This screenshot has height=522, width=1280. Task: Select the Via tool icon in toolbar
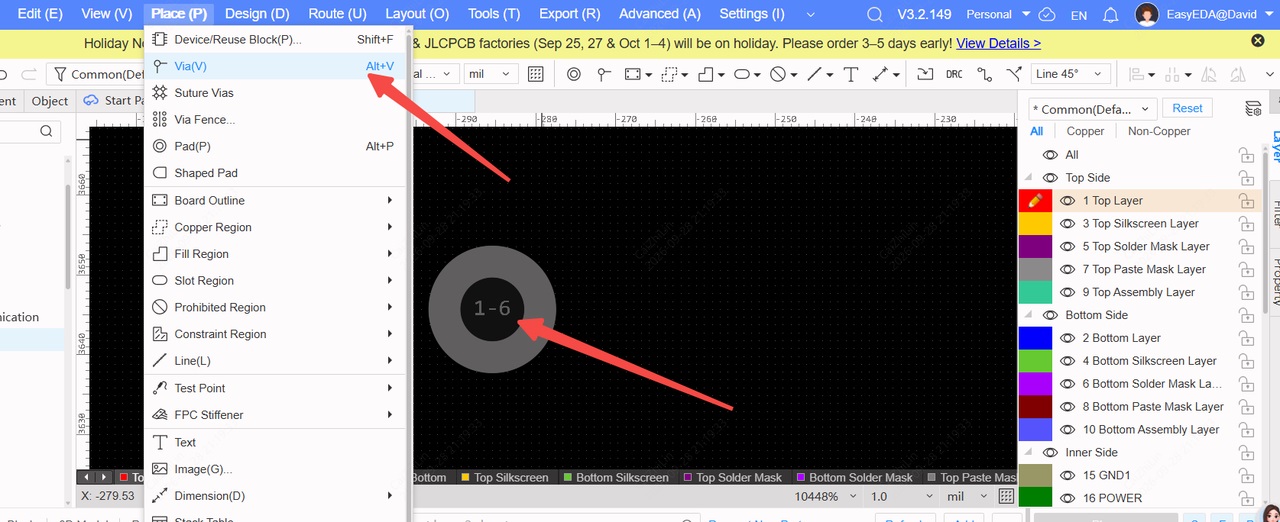click(603, 74)
